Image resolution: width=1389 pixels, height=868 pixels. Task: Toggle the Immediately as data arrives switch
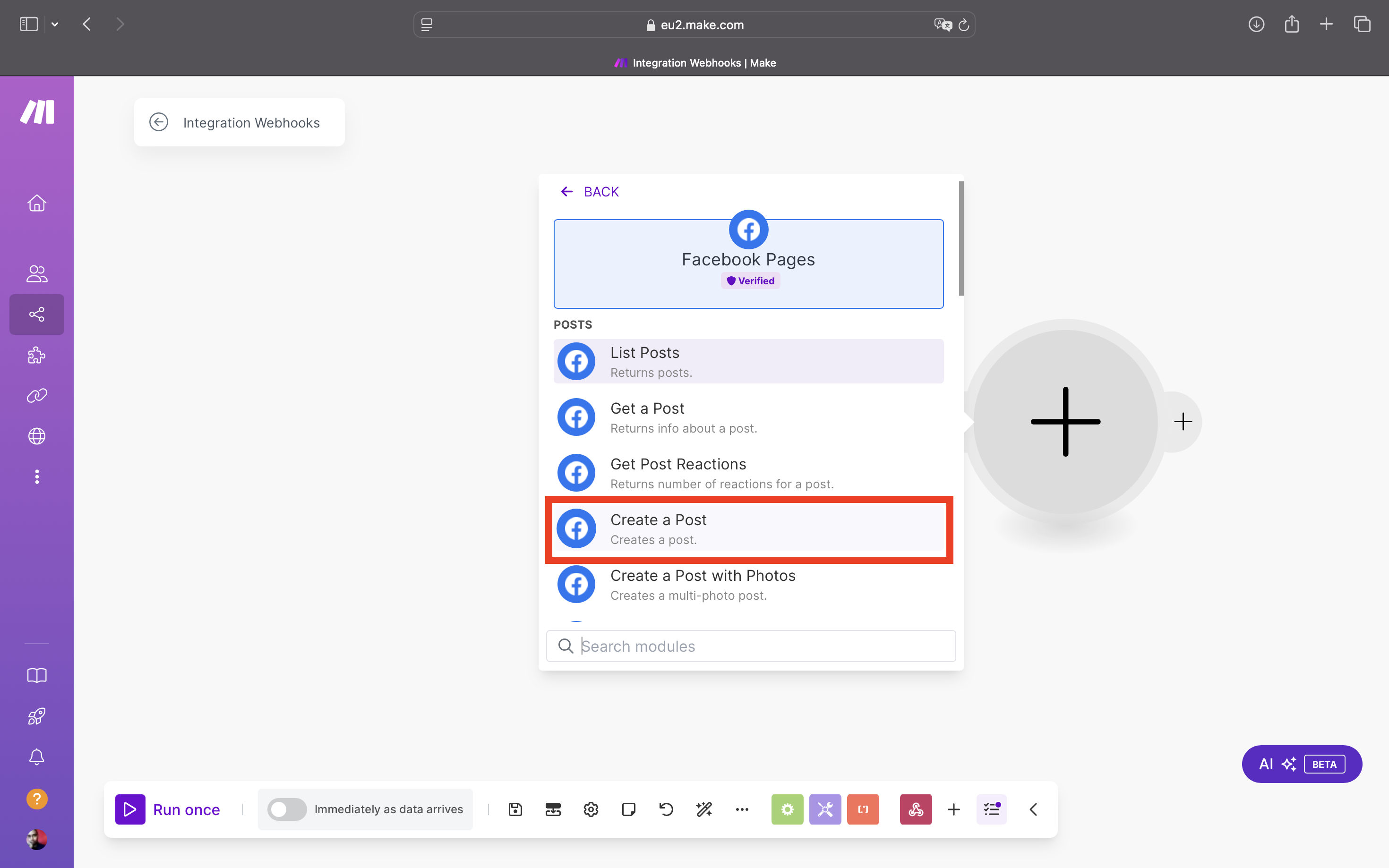click(x=287, y=809)
